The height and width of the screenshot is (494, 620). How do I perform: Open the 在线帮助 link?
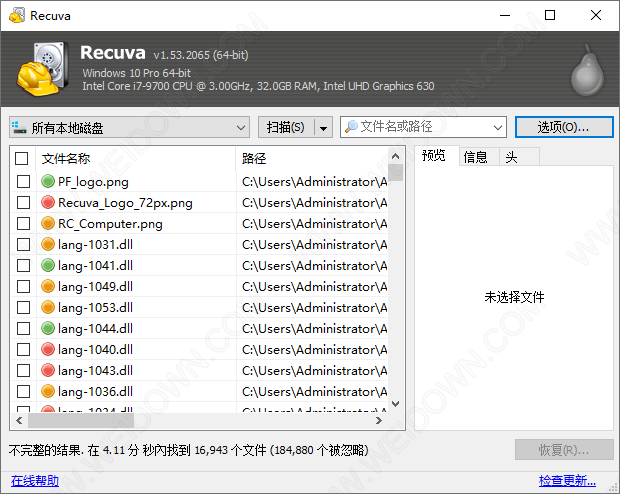pos(34,481)
